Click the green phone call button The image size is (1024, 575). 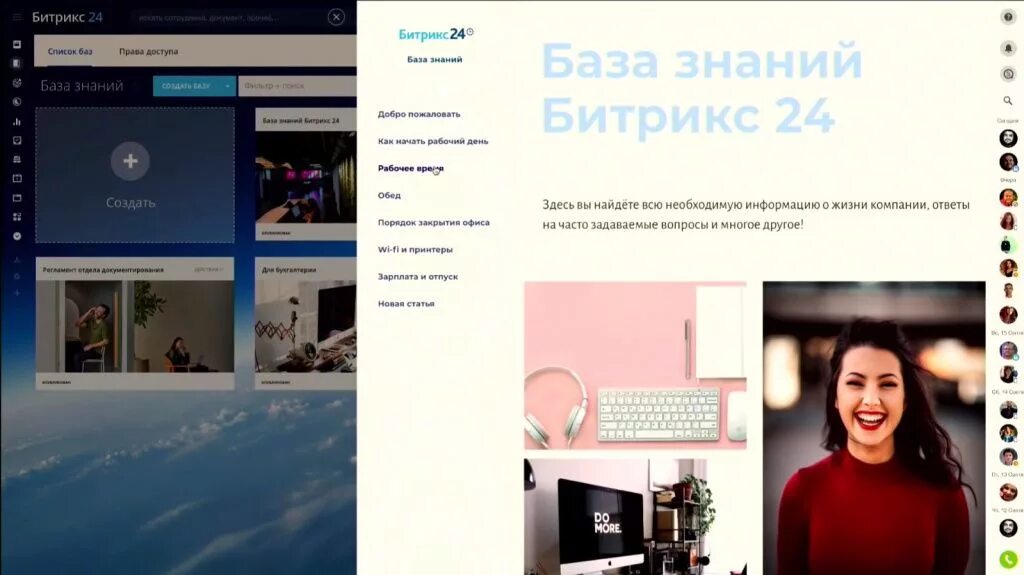click(1008, 559)
